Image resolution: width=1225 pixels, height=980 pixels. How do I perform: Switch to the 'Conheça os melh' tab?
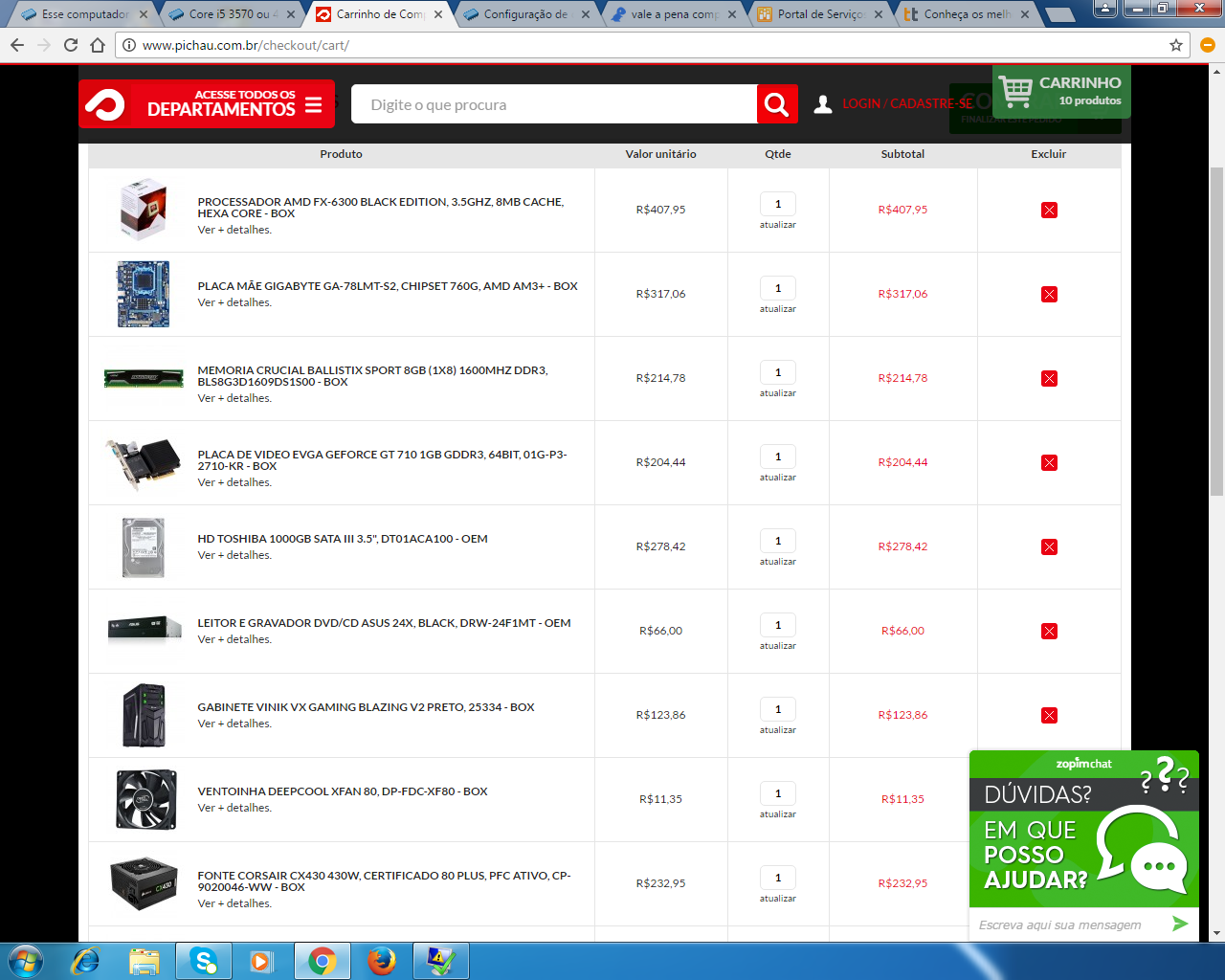point(967,14)
